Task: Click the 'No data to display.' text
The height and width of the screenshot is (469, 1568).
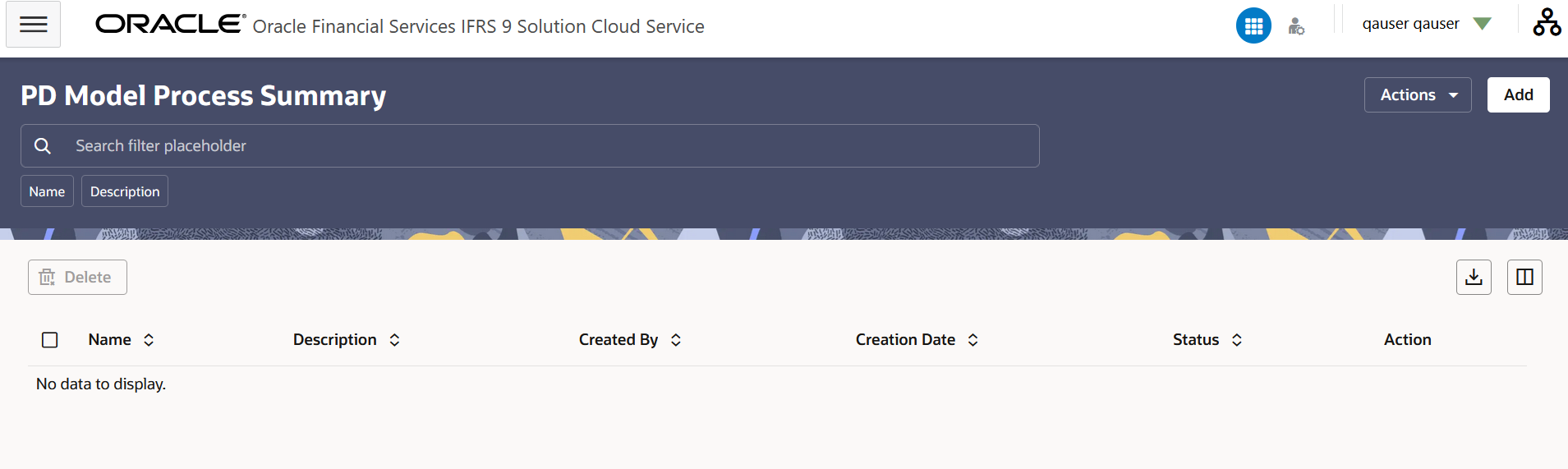Action: pos(101,384)
